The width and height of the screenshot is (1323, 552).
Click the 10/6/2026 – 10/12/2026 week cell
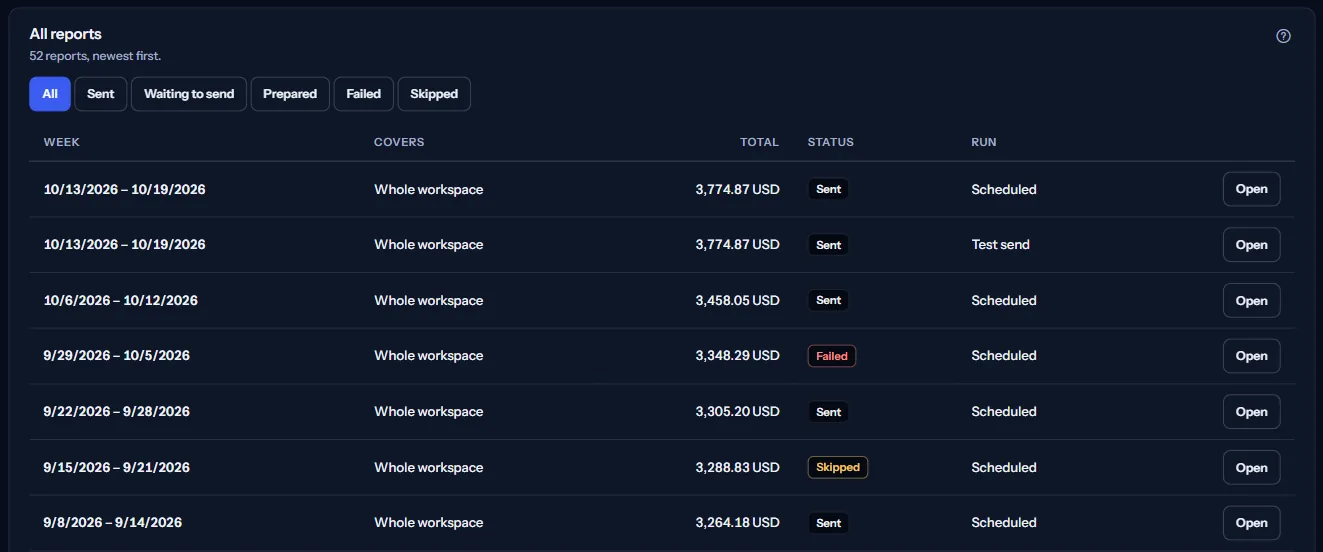coord(121,300)
